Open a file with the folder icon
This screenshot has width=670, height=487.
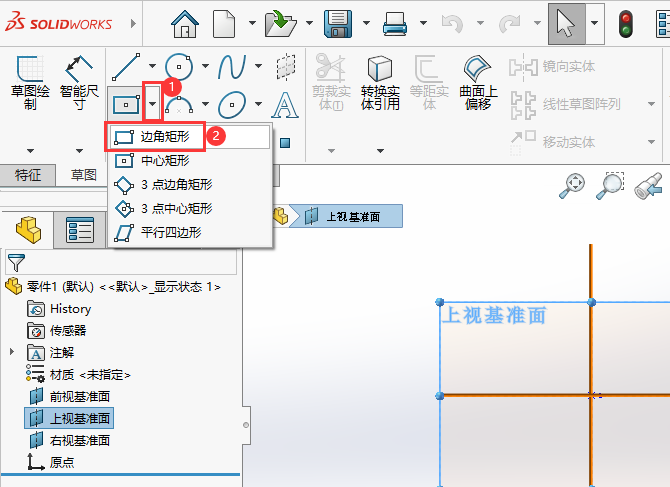(281, 23)
